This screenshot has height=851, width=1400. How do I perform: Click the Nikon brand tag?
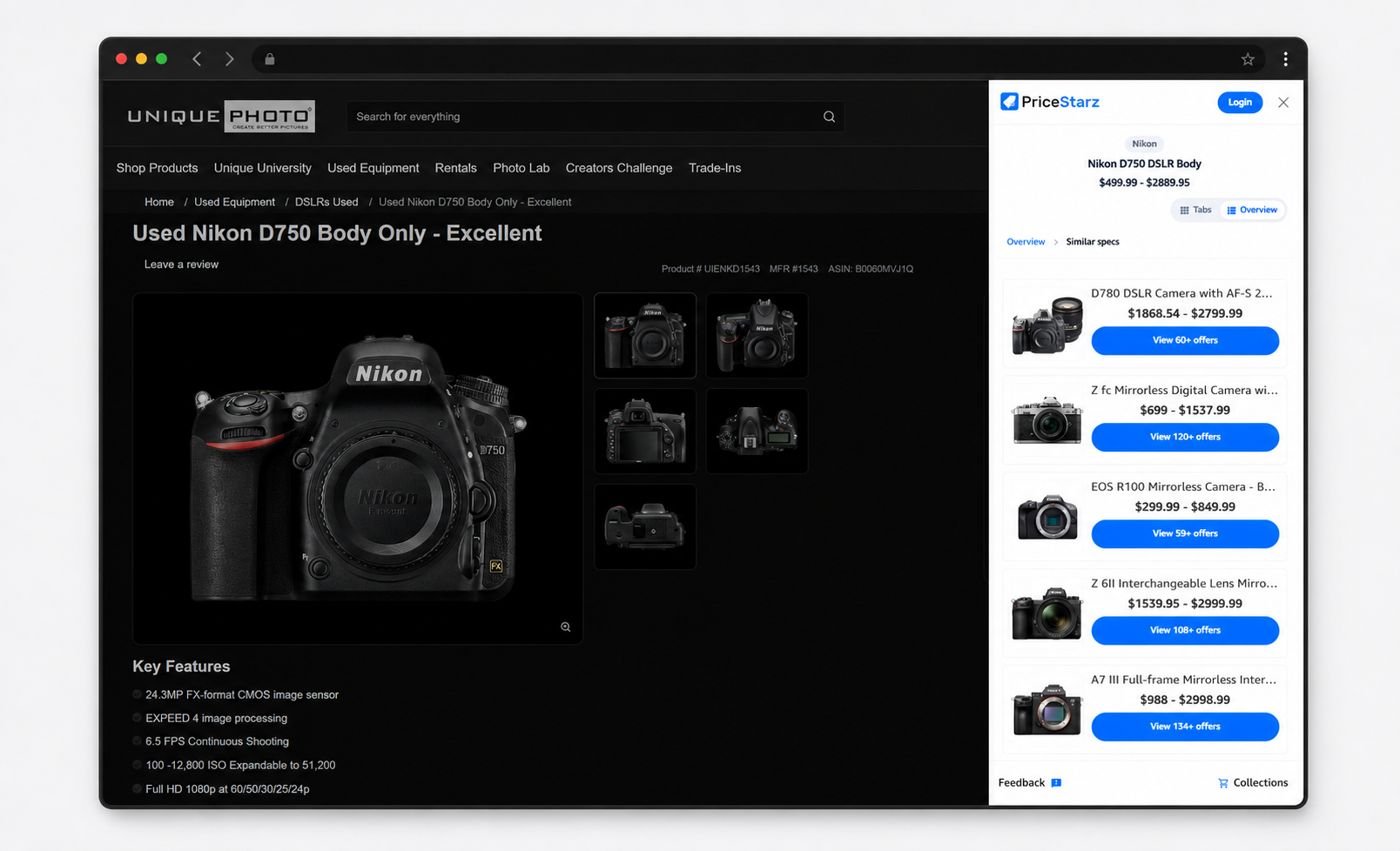(x=1144, y=144)
